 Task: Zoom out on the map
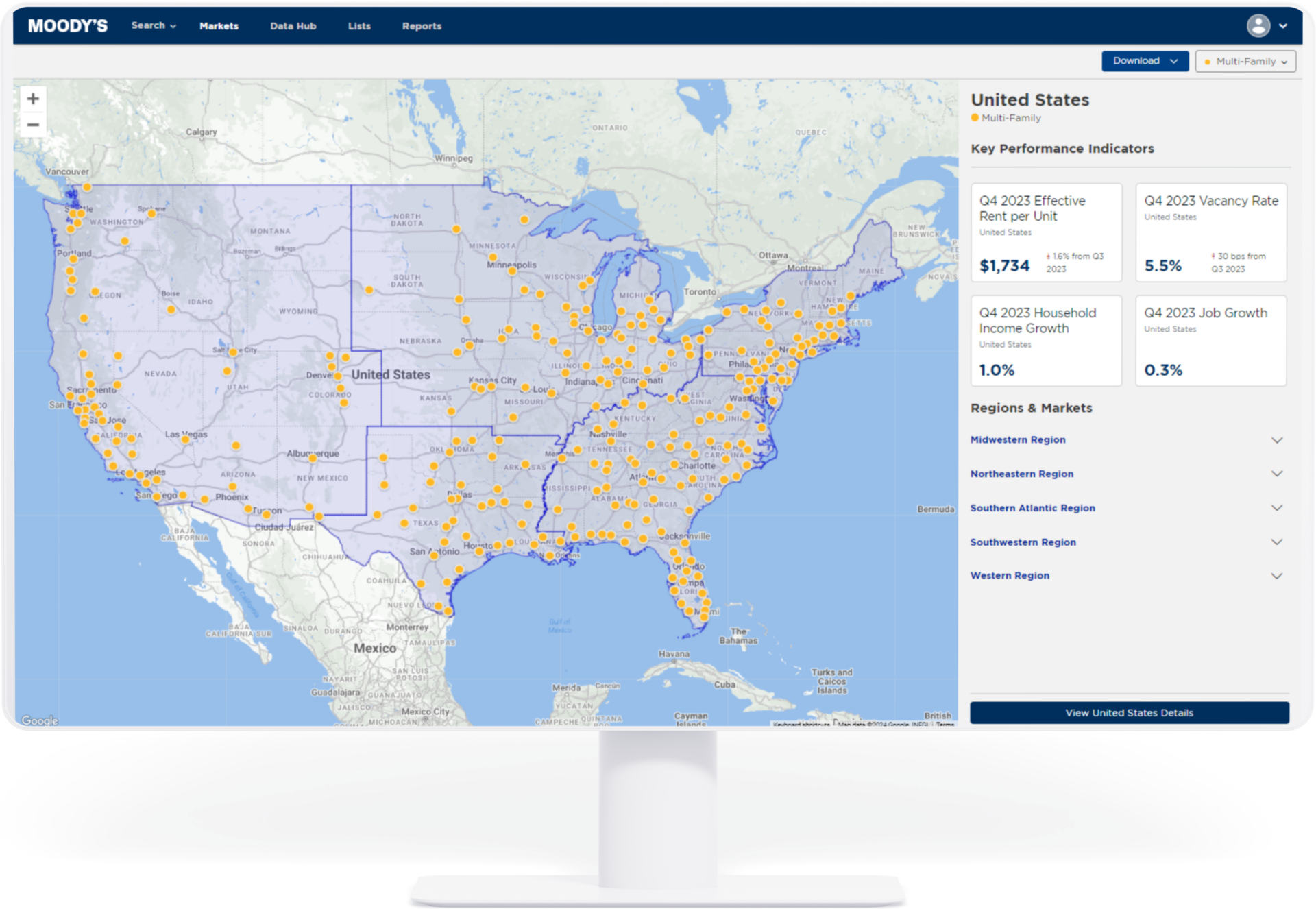pyautogui.click(x=32, y=125)
